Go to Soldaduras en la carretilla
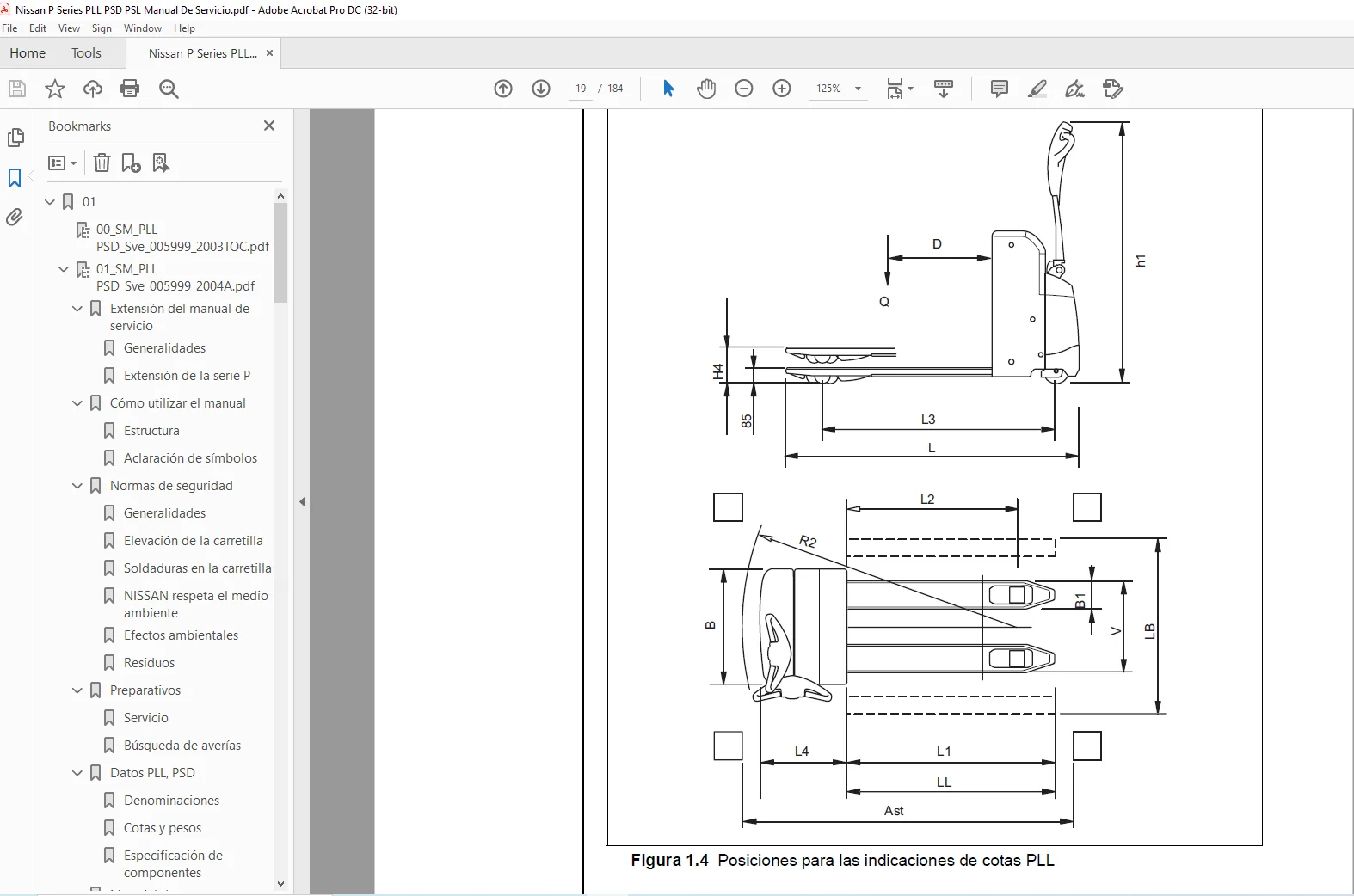 [197, 568]
